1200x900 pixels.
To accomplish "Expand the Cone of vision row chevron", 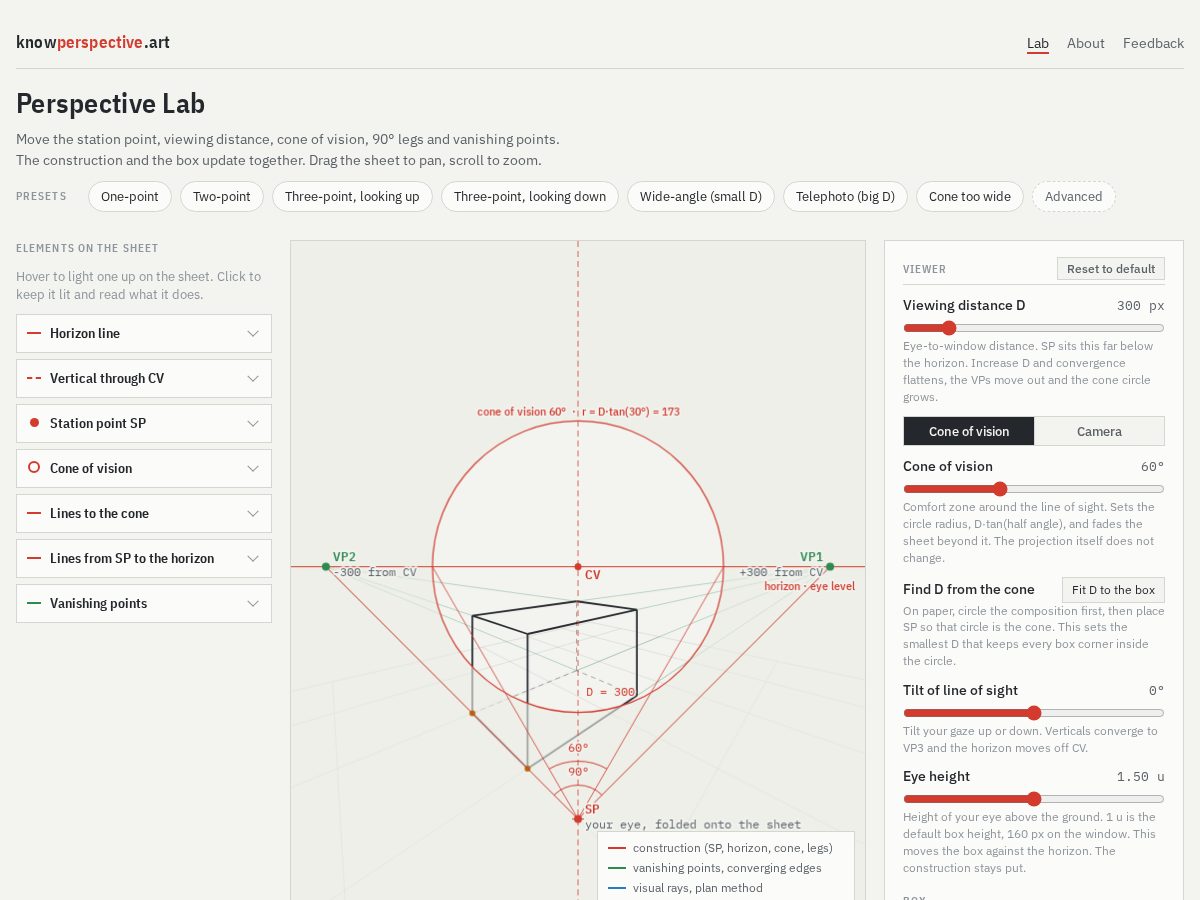I will click(x=253, y=469).
